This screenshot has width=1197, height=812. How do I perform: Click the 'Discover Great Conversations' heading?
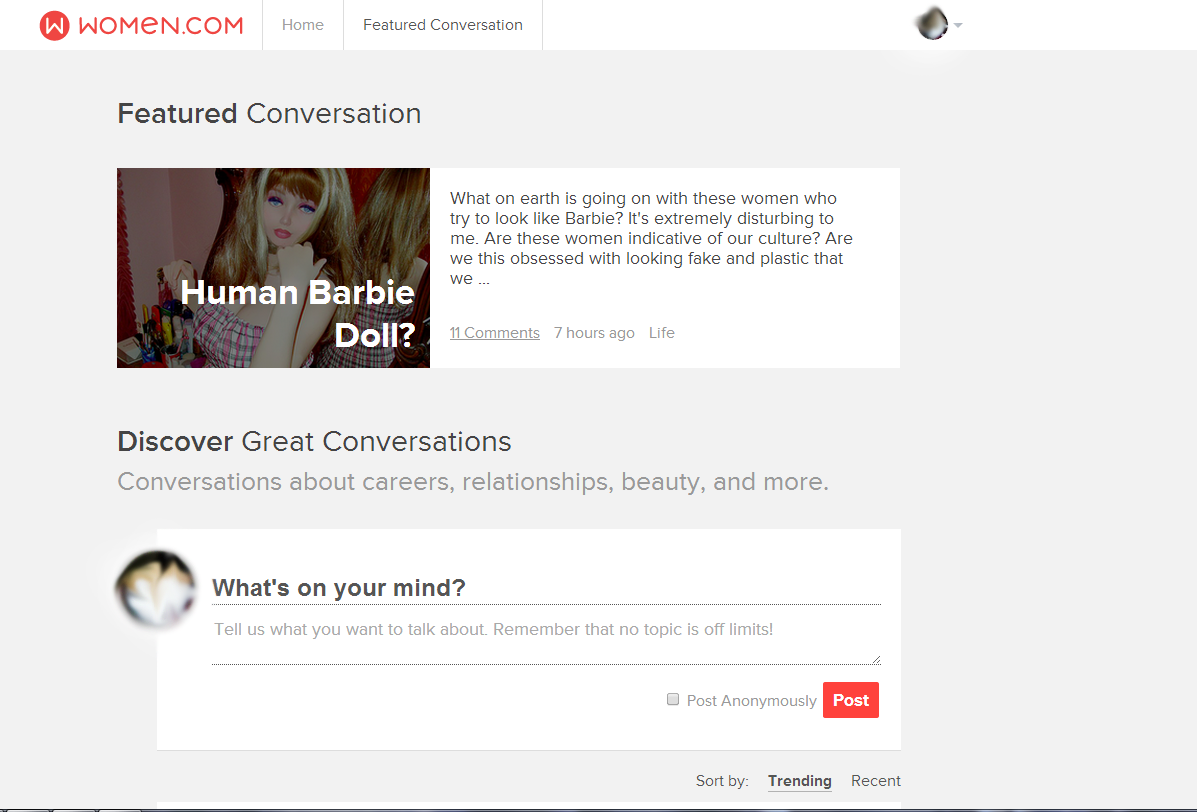(315, 442)
